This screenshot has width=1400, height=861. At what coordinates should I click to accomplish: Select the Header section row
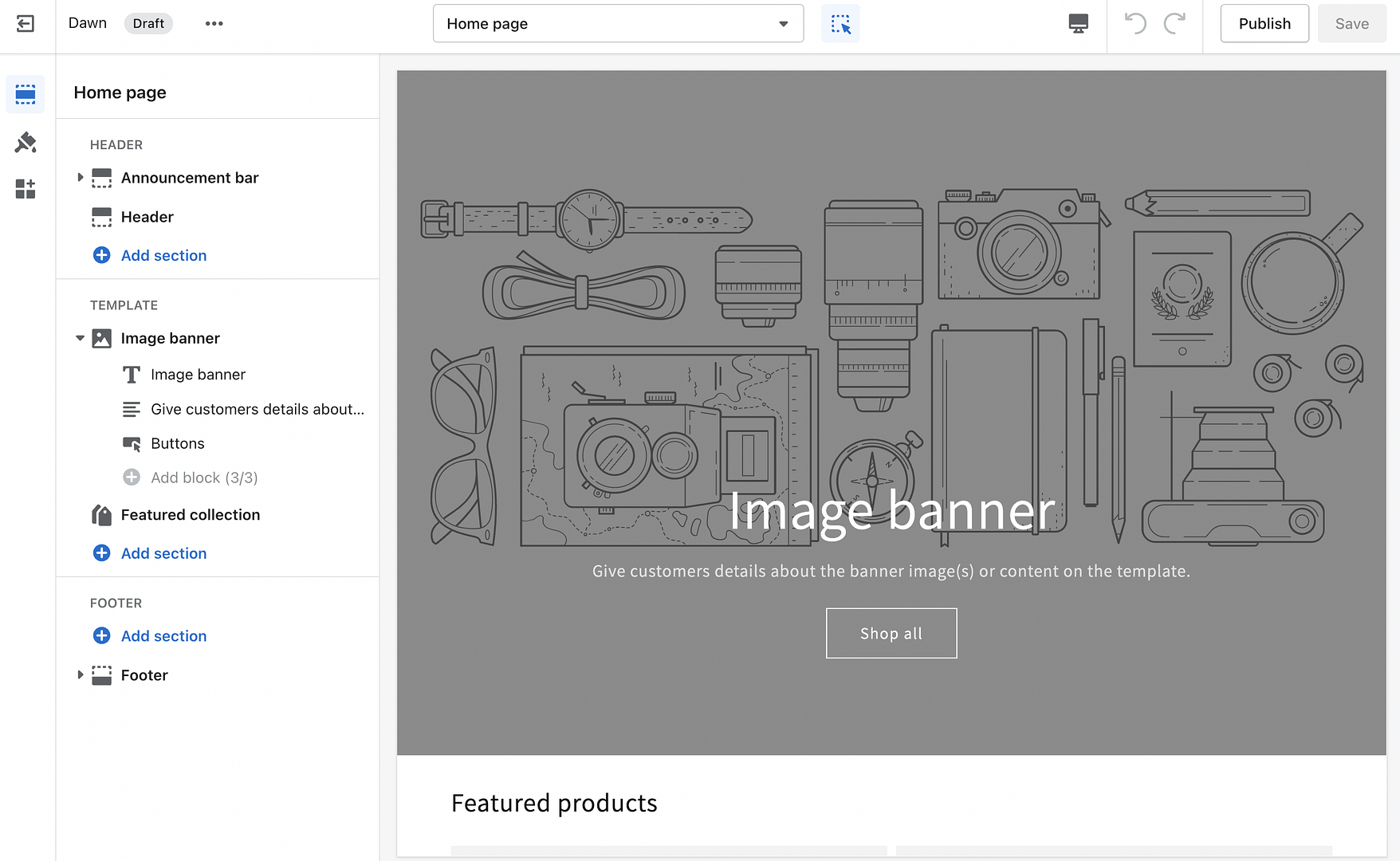point(218,217)
